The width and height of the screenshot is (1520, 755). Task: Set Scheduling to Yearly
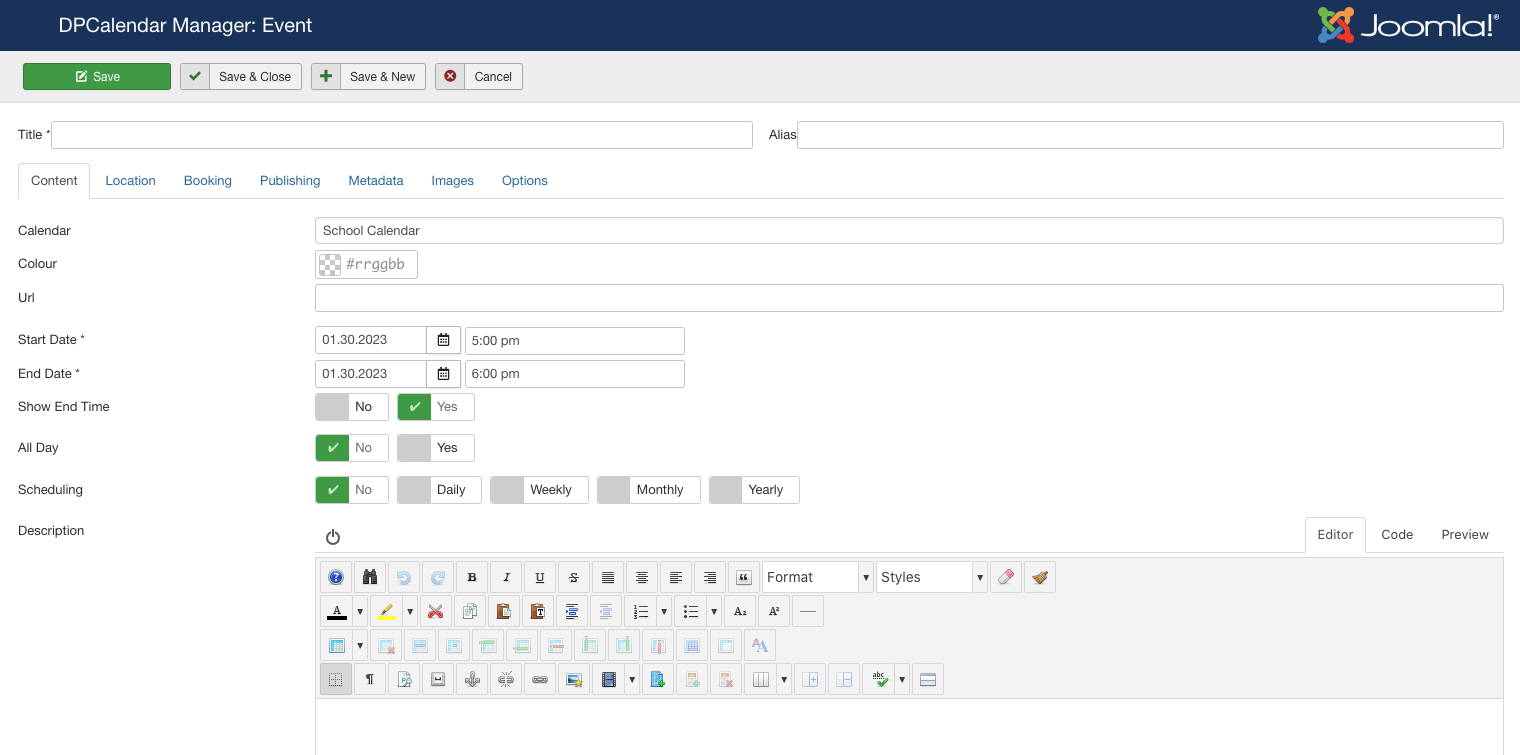754,490
